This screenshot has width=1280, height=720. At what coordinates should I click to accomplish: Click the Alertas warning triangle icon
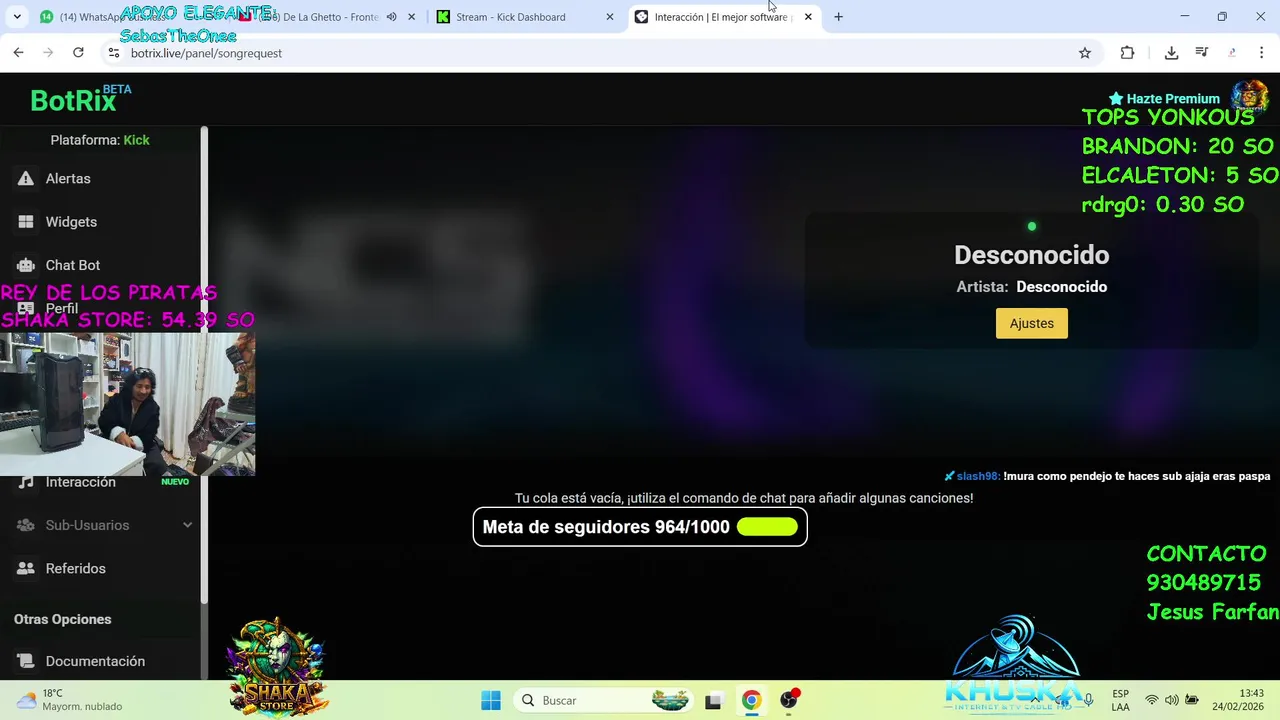pos(26,178)
